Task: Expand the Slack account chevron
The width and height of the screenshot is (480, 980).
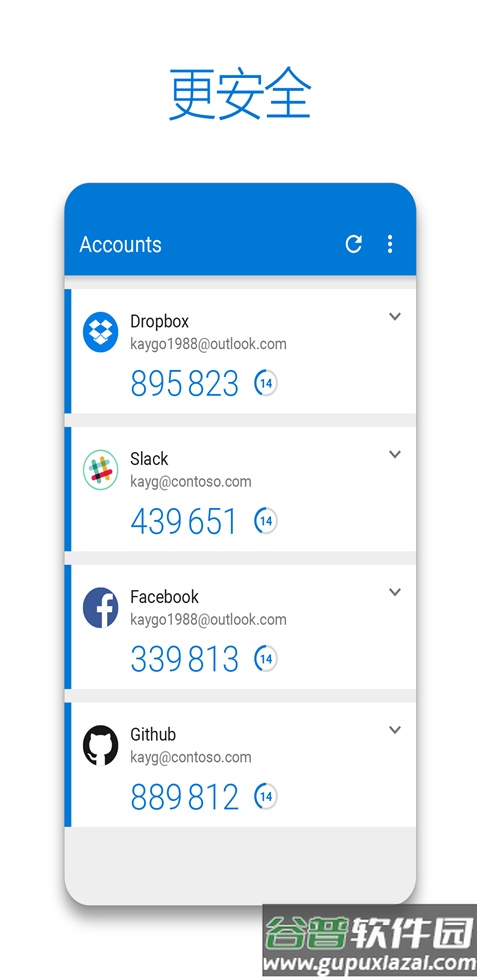Action: pos(394,454)
